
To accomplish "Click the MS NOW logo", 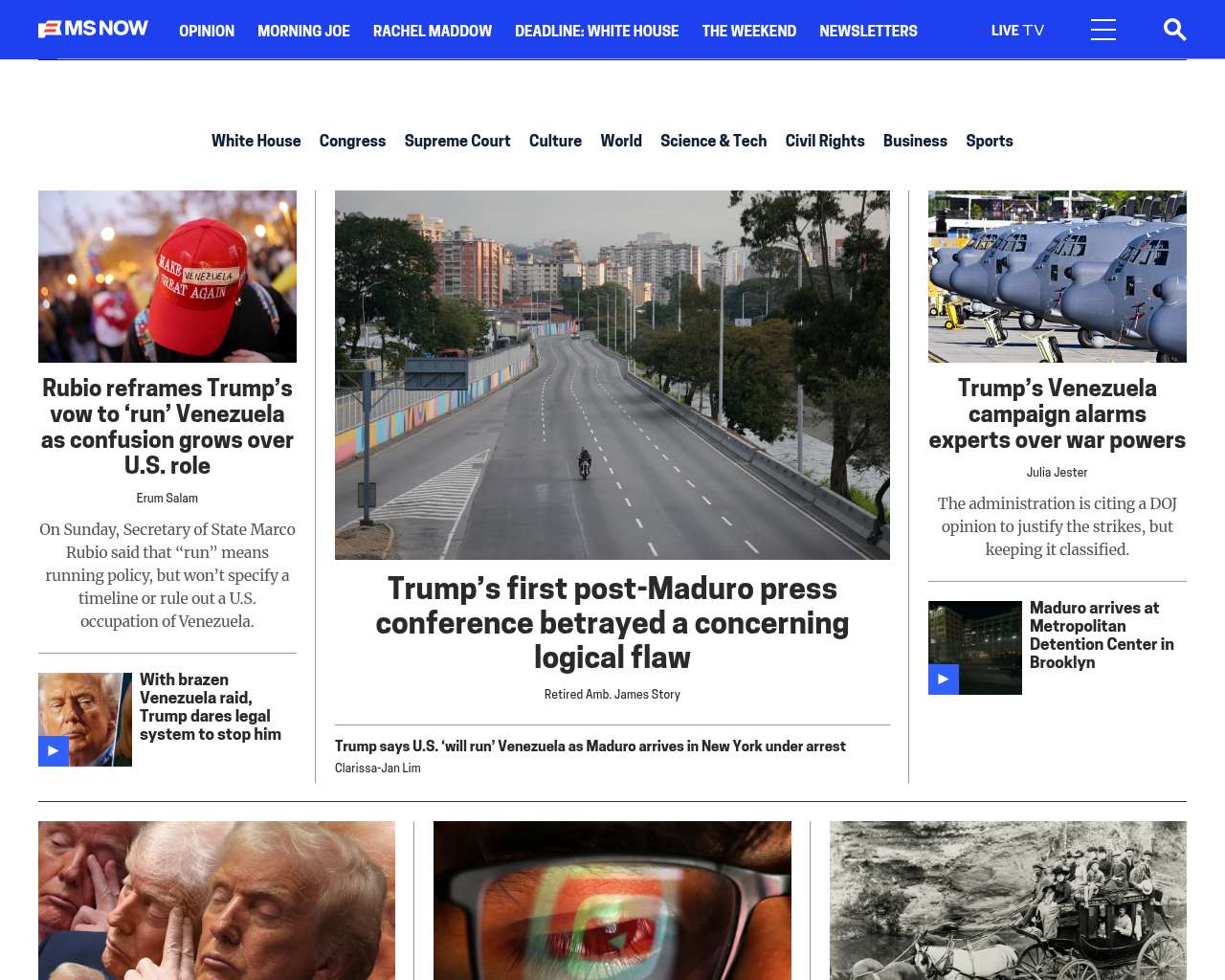I will (x=93, y=29).
